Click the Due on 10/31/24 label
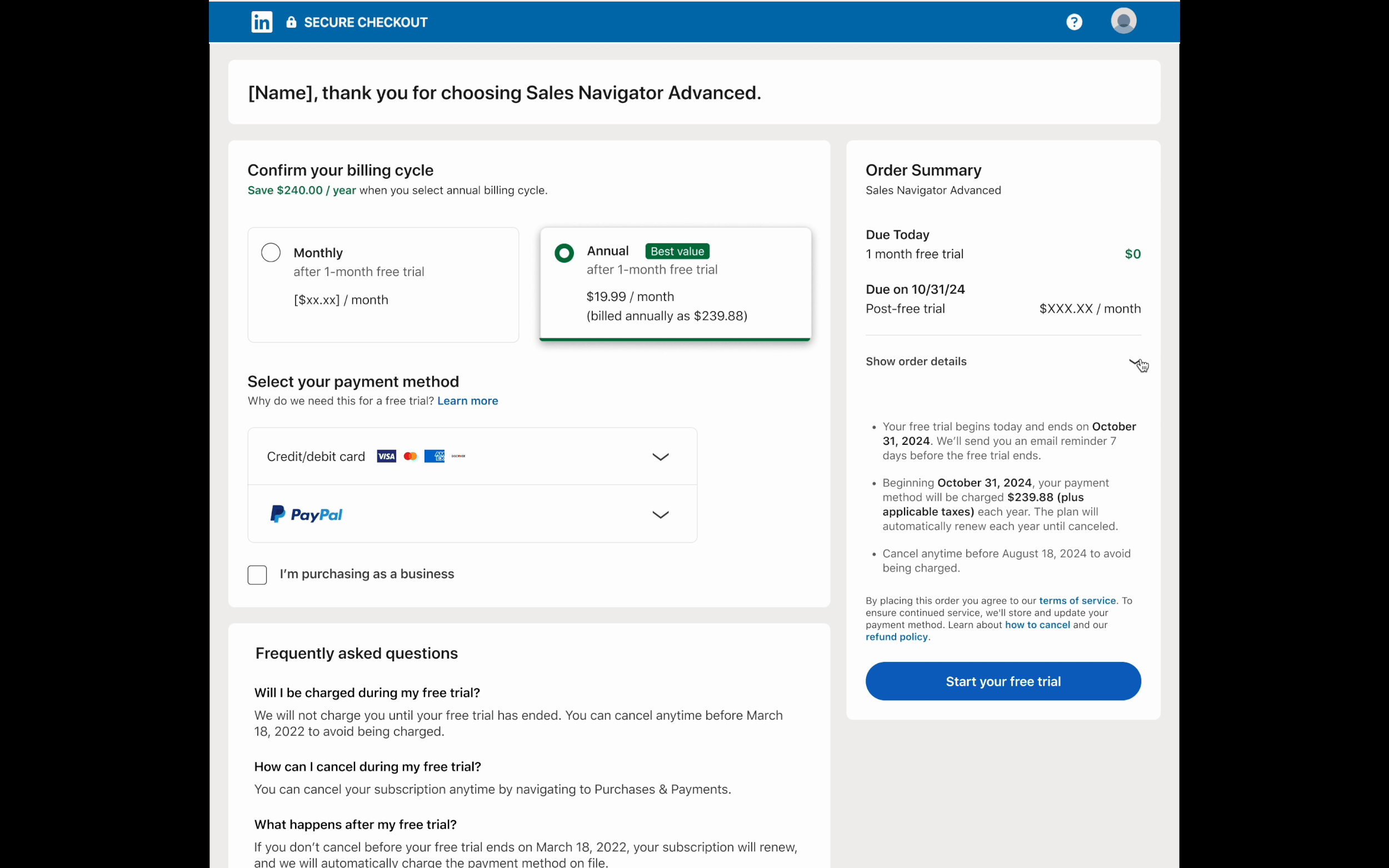This screenshot has height=868, width=1389. 915,289
